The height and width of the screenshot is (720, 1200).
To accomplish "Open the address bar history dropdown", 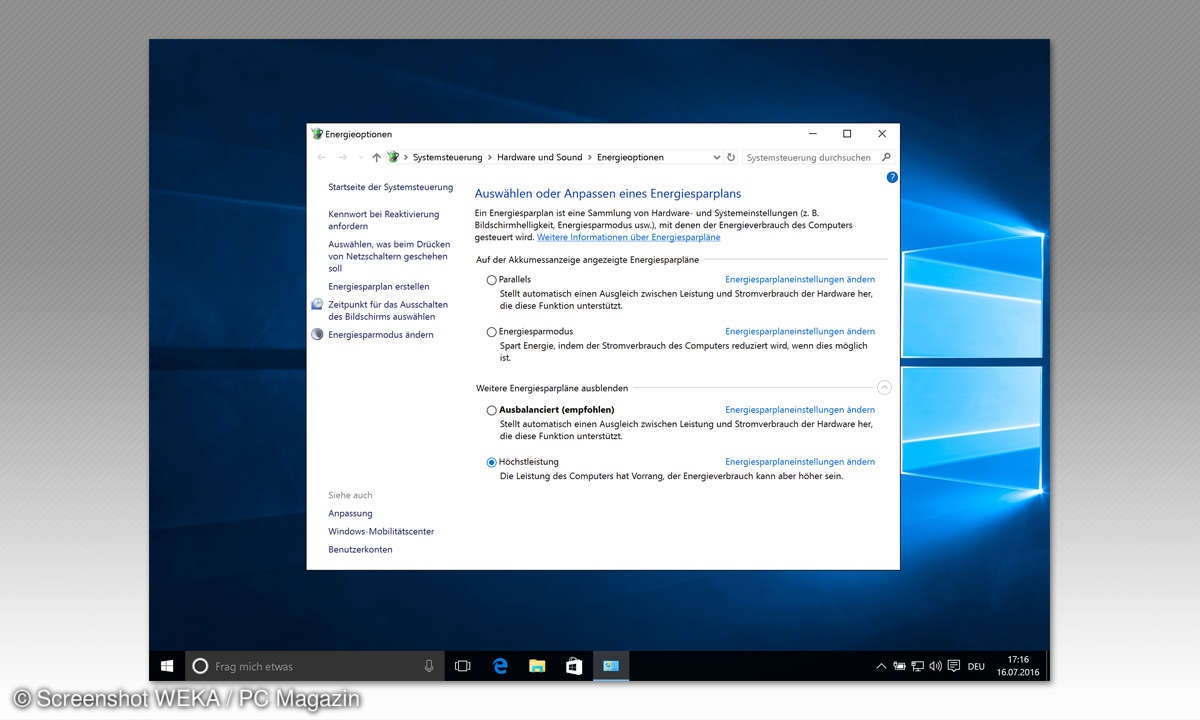I will [x=716, y=157].
